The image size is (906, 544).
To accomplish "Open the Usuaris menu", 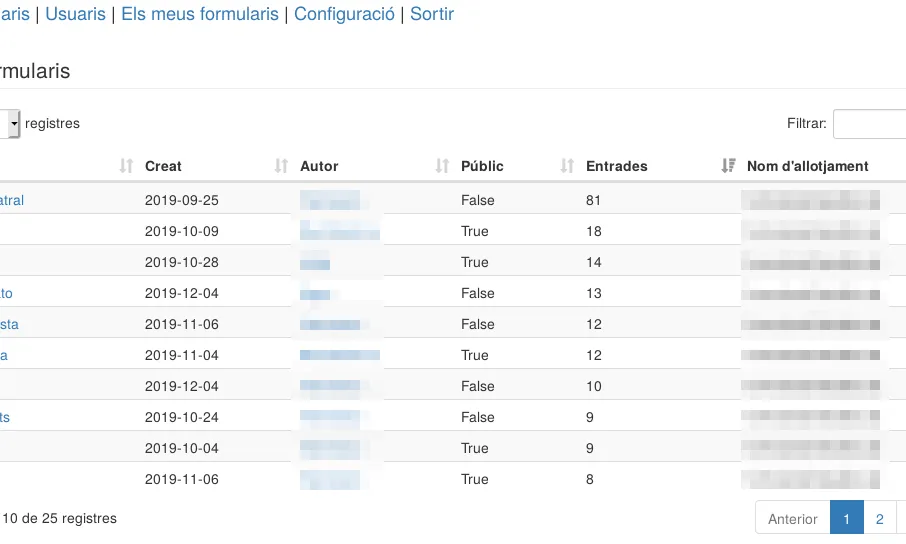I will (x=75, y=15).
